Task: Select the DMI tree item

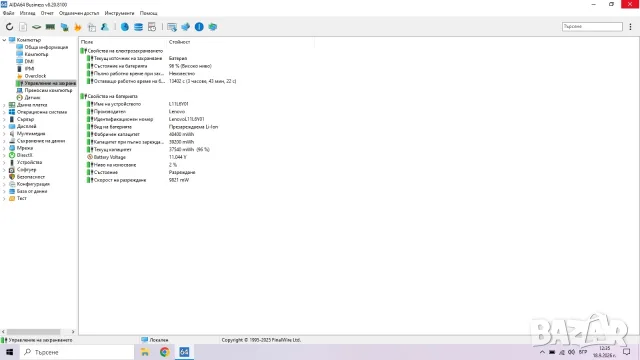Action: (x=29, y=62)
